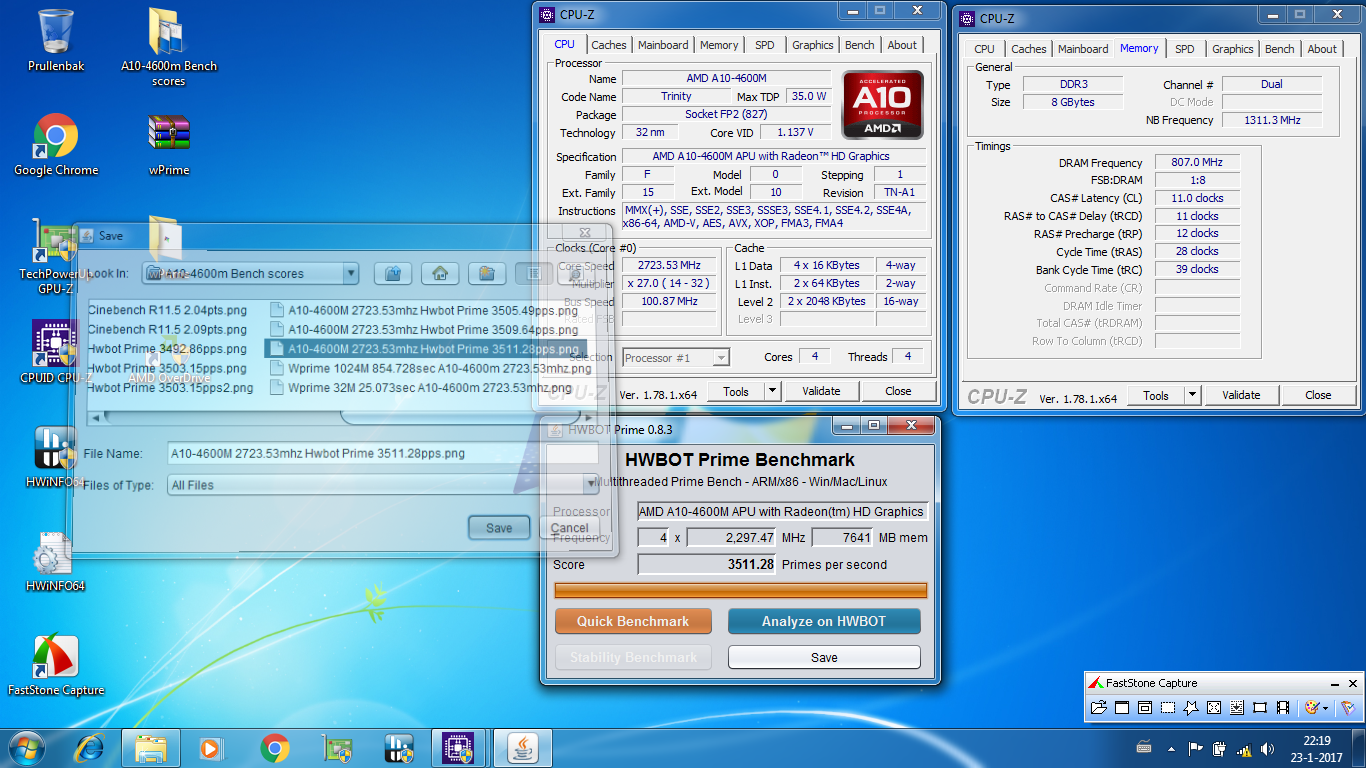Click FastStone Capture Full Screen icon
This screenshot has width=1366, height=768.
coord(1213,707)
